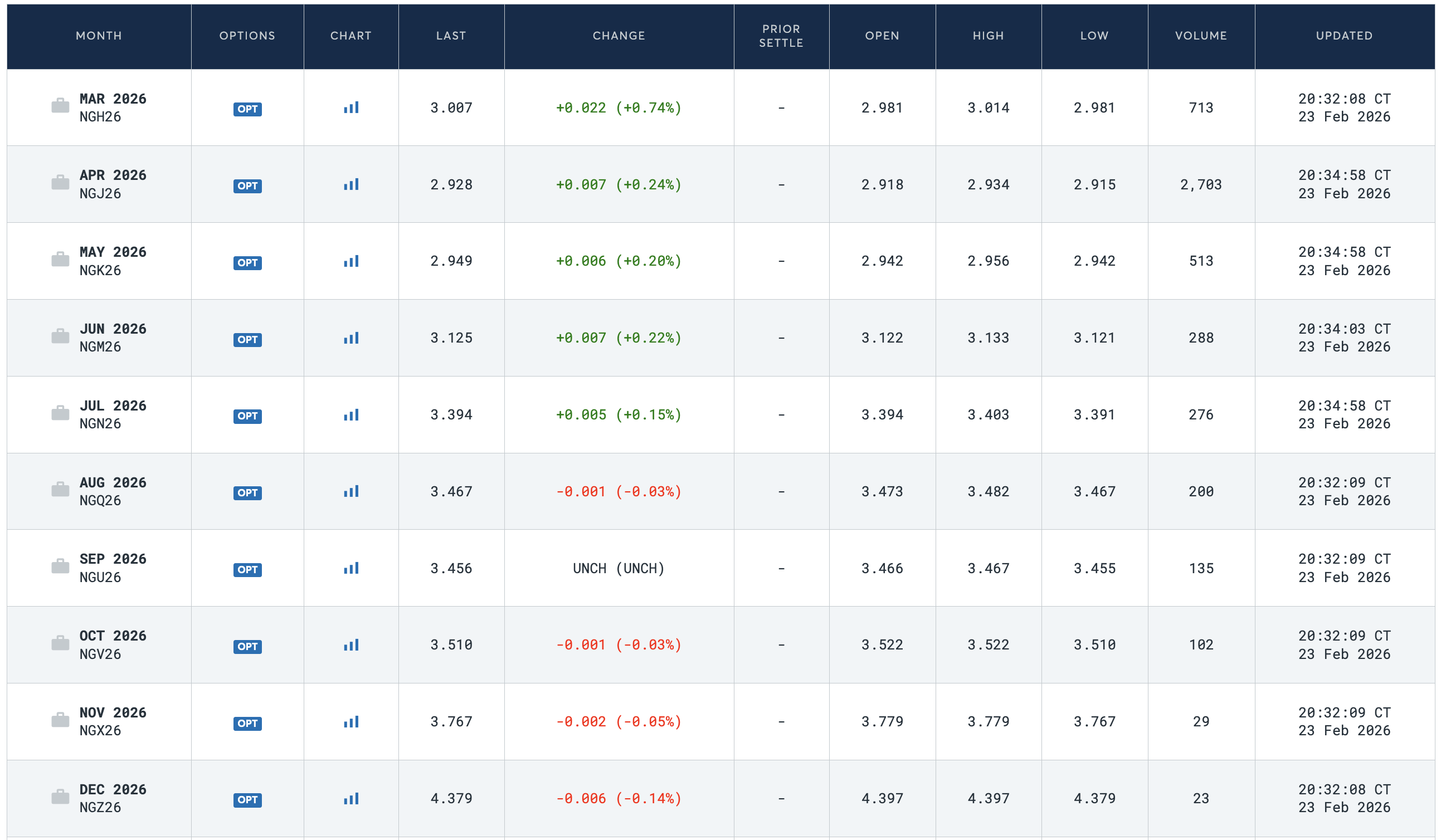Select the MAY 2026 contract name
Viewport: 1441px width, 840px height.
click(113, 252)
